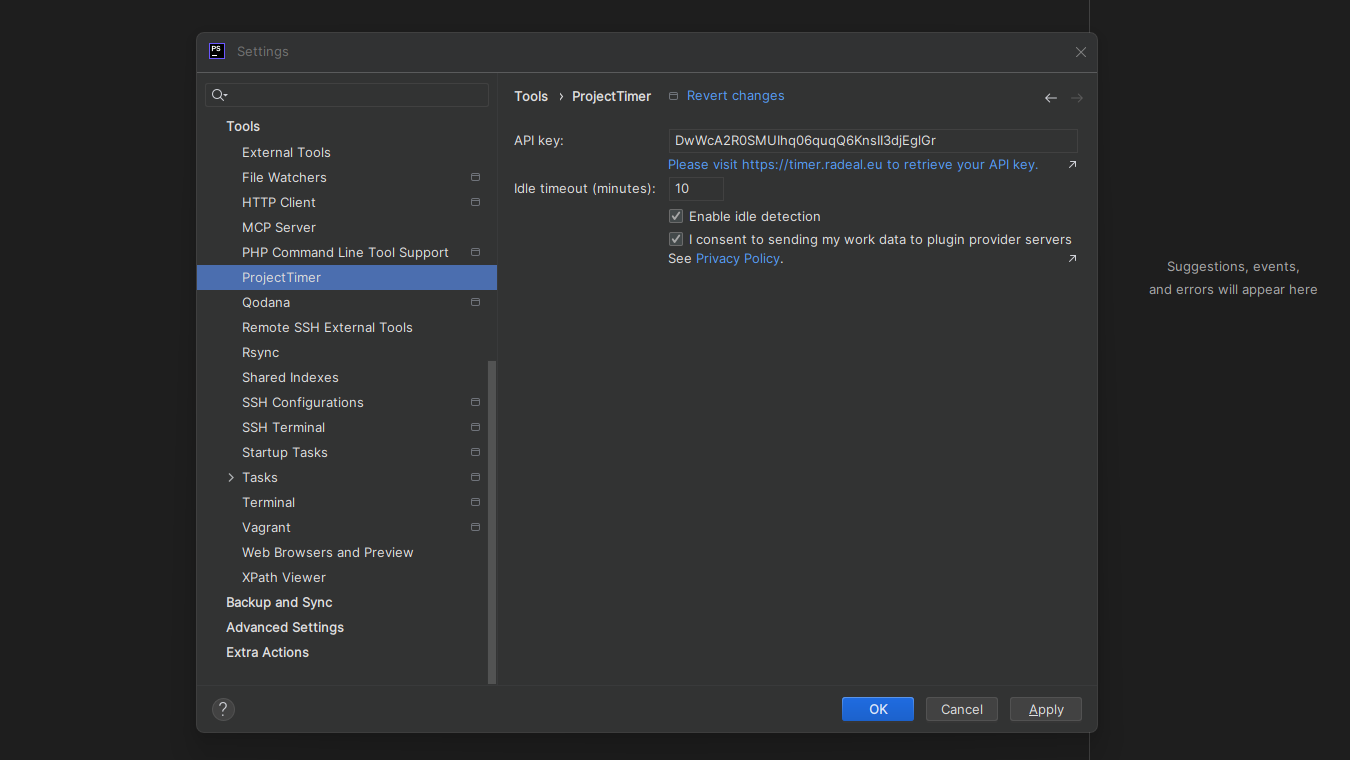Click project-level icon next to HTTP Client
The width and height of the screenshot is (1350, 760).
click(475, 202)
